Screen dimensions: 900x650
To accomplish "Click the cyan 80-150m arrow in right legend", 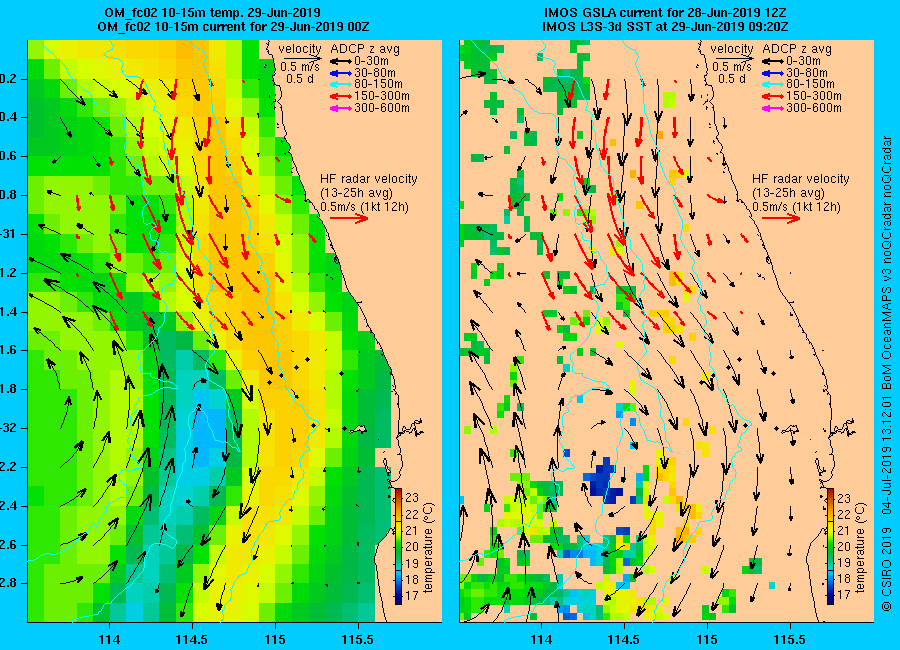I will tap(772, 84).
